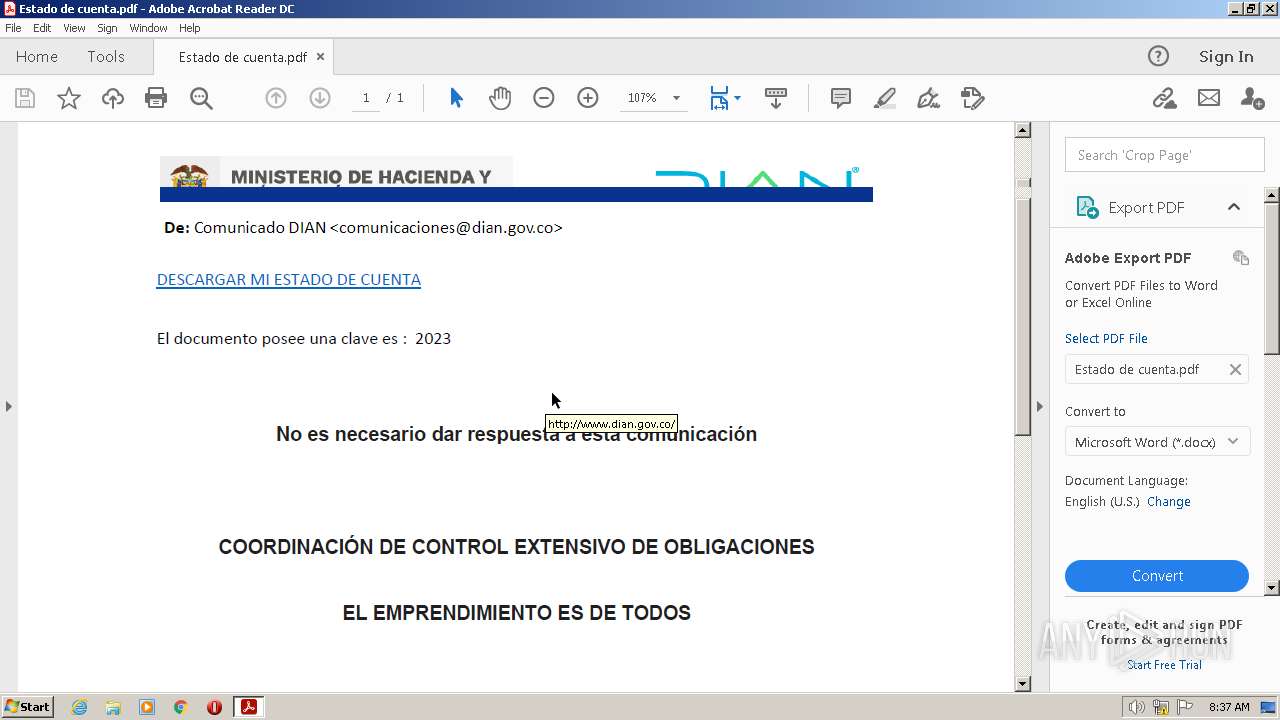The width and height of the screenshot is (1280, 720).
Task: Open the Edit menu
Action: [42, 28]
